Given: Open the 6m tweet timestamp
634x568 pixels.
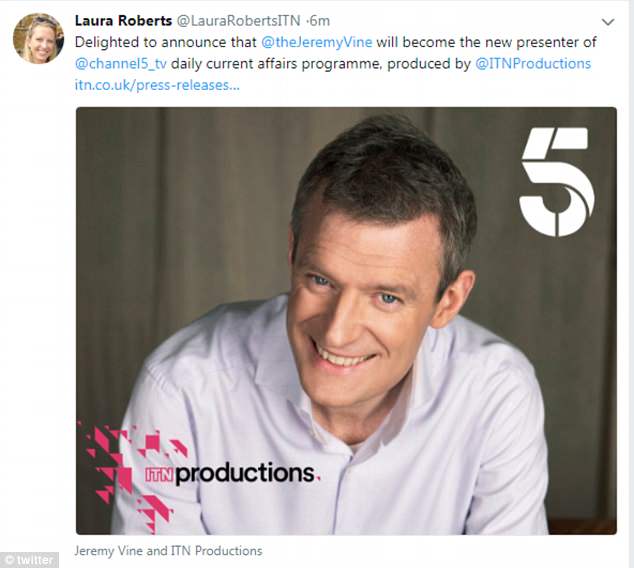Looking at the screenshot, I should (x=319, y=21).
